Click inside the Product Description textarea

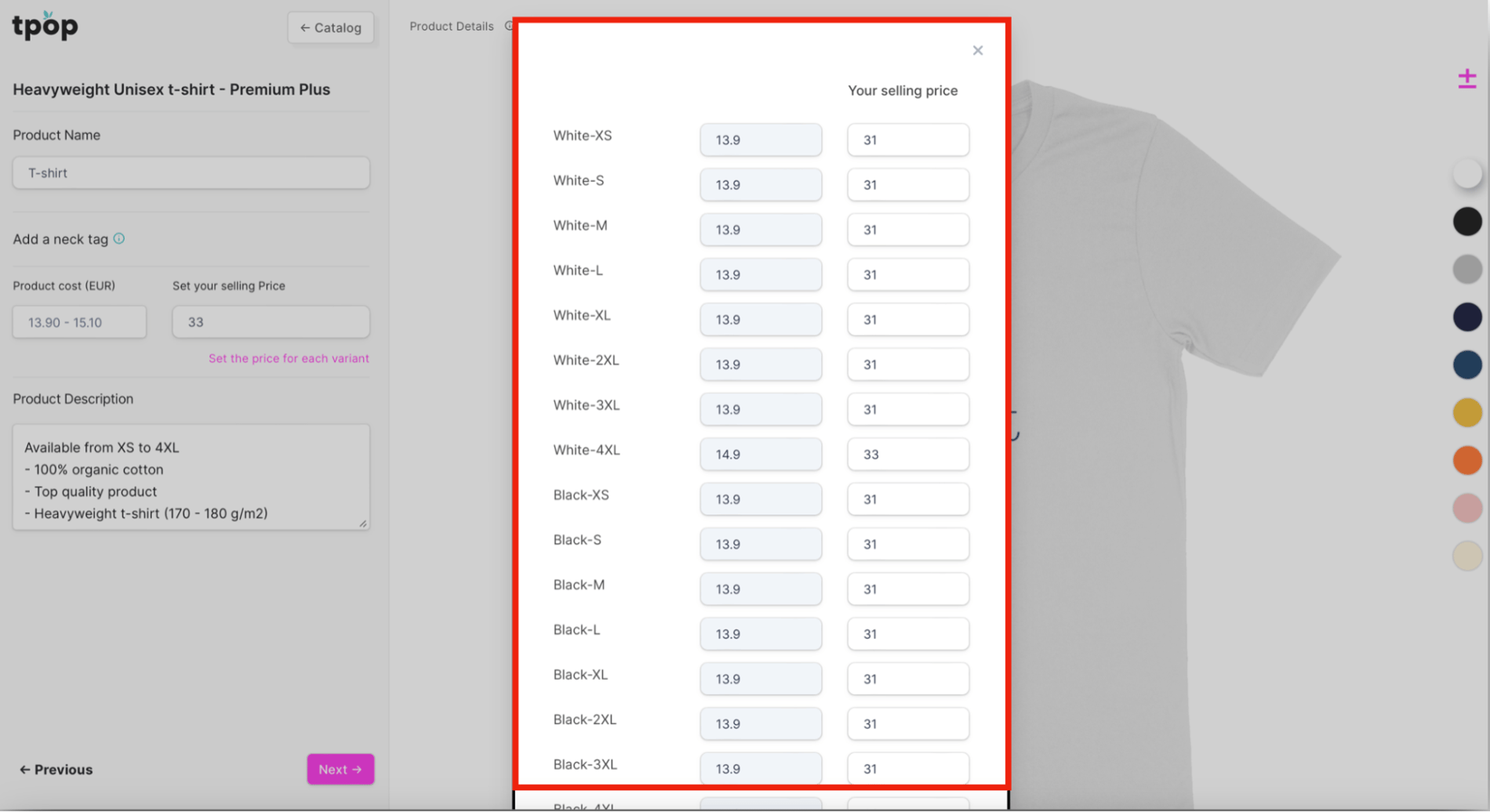tap(191, 477)
